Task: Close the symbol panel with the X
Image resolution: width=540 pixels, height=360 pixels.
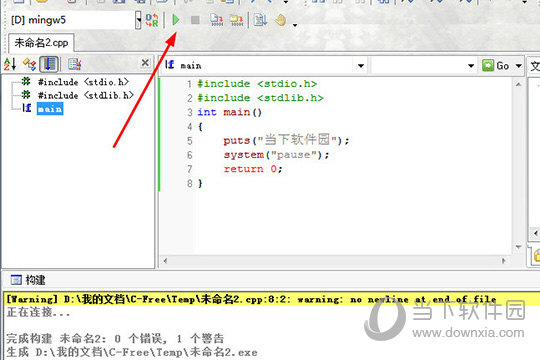Action: click(x=145, y=63)
